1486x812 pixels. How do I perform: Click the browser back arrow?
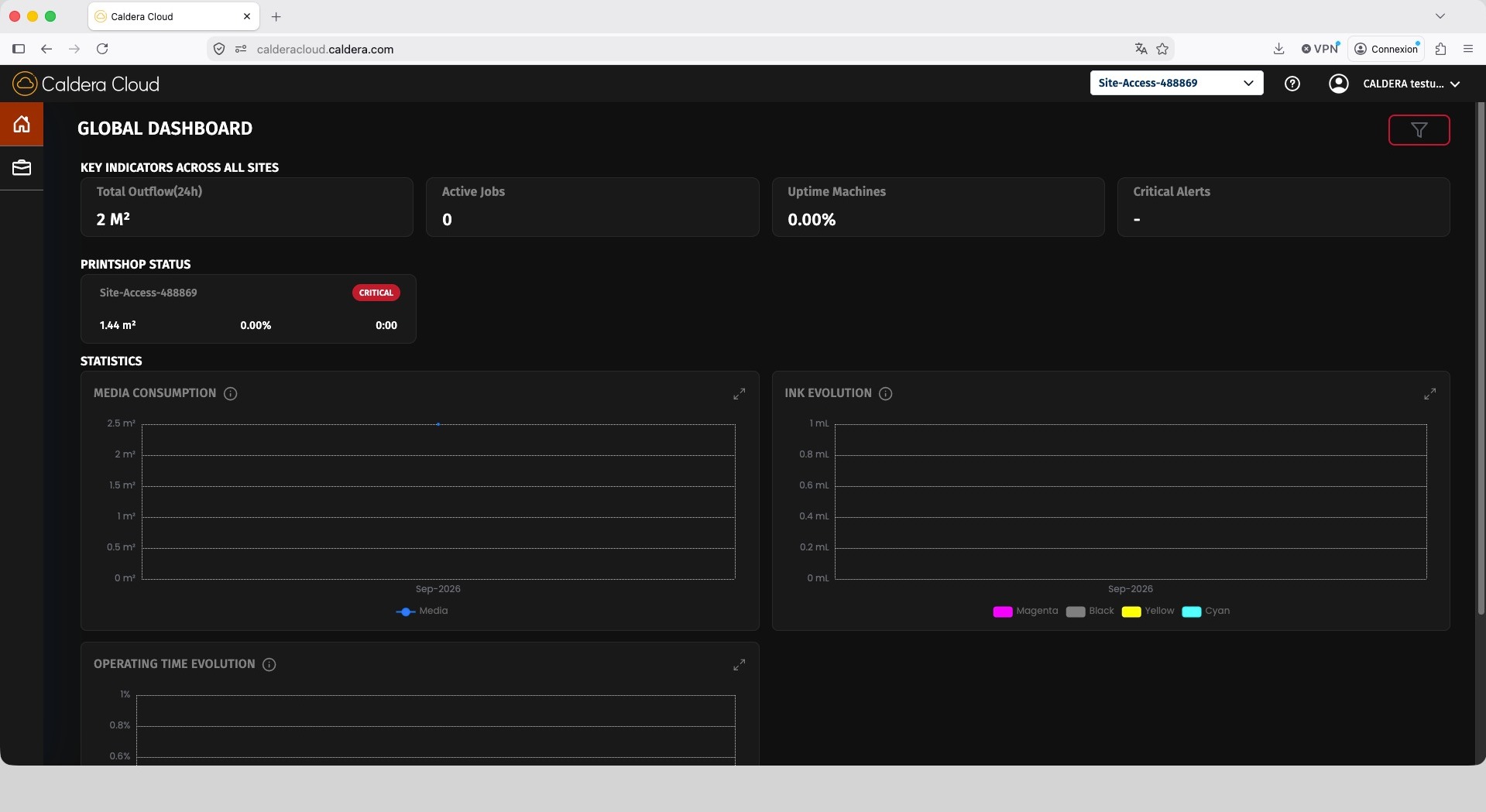coord(46,49)
